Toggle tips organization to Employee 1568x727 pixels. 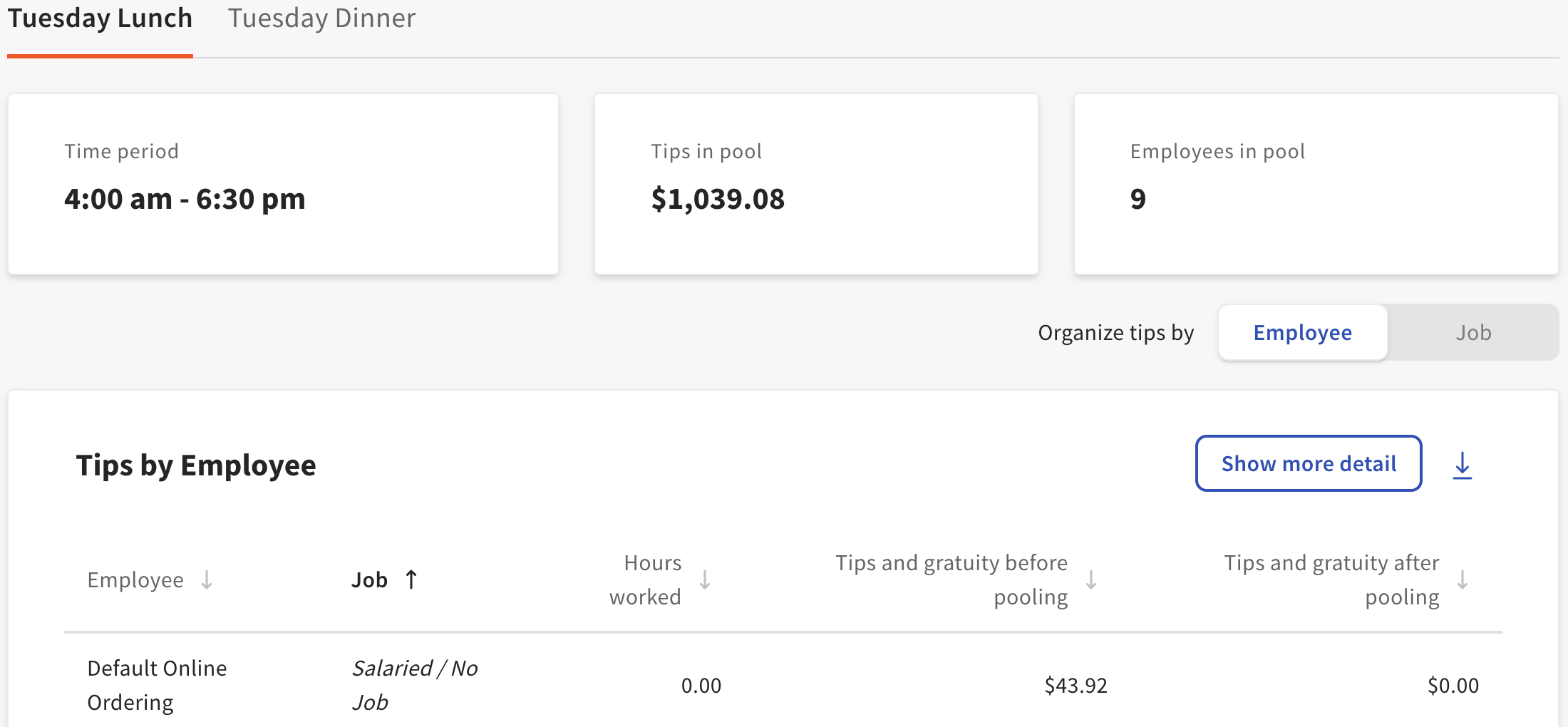(x=1302, y=332)
